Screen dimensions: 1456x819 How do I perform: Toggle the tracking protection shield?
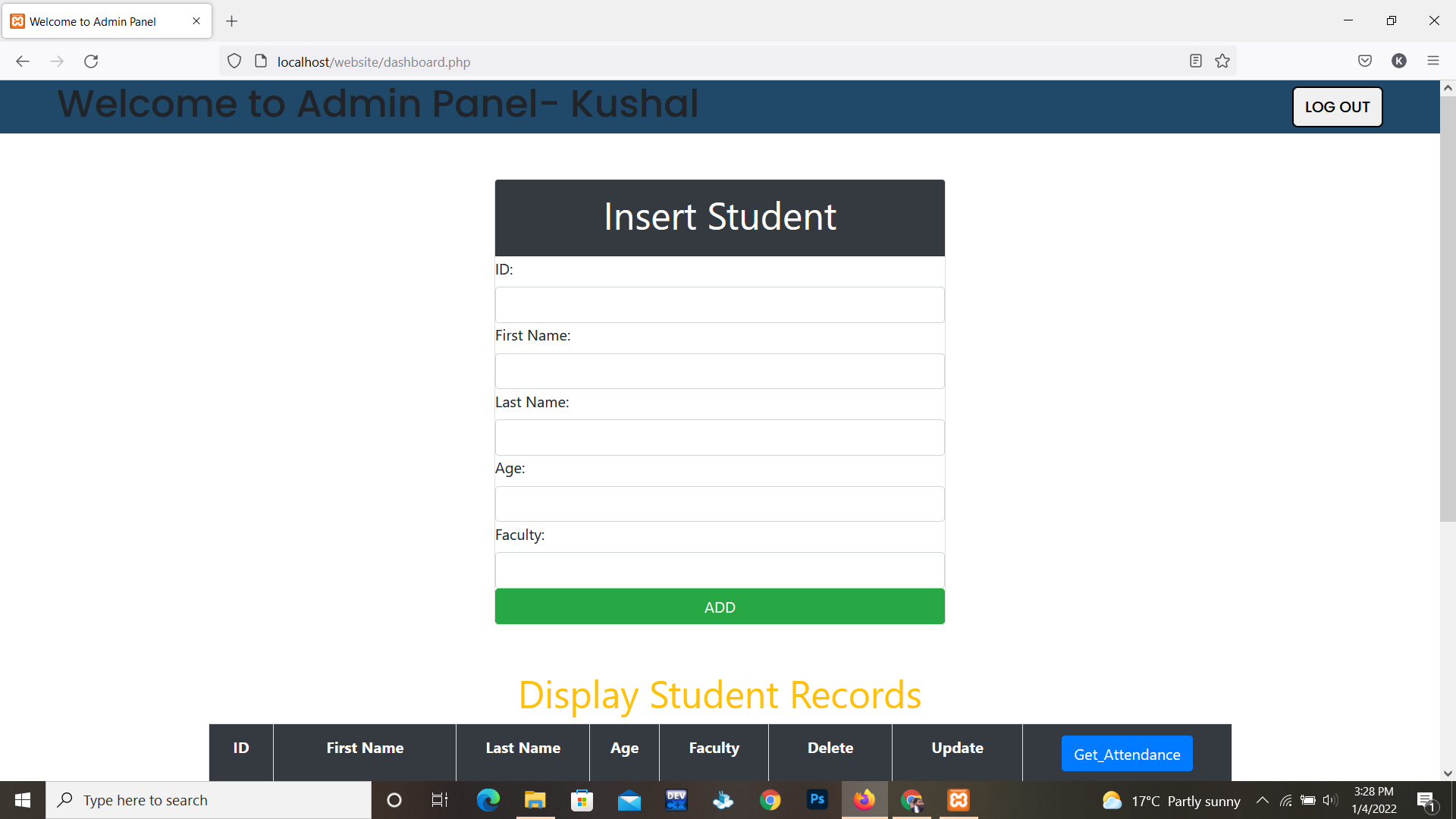click(x=234, y=61)
